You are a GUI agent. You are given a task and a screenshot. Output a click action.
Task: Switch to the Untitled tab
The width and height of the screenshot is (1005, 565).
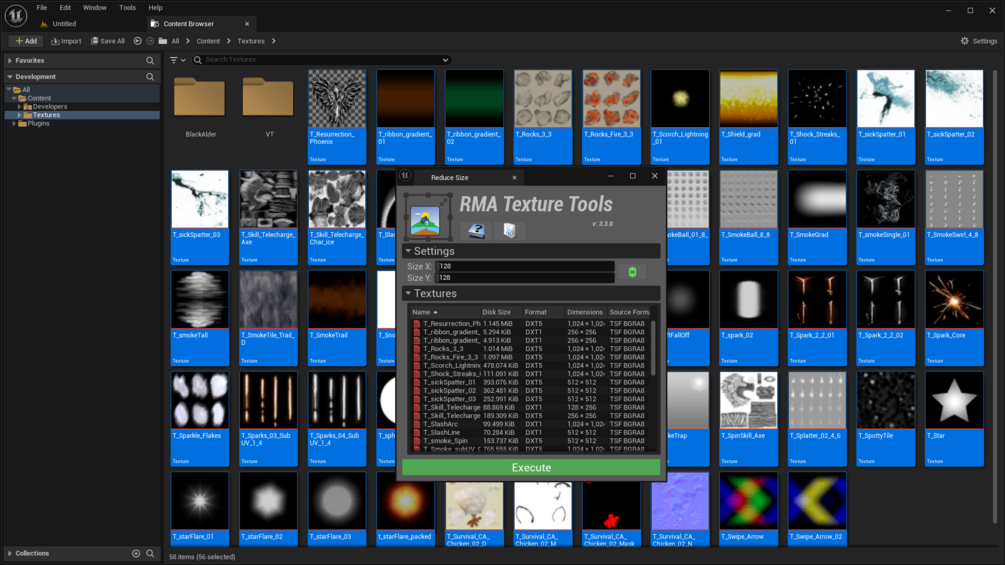tap(64, 24)
